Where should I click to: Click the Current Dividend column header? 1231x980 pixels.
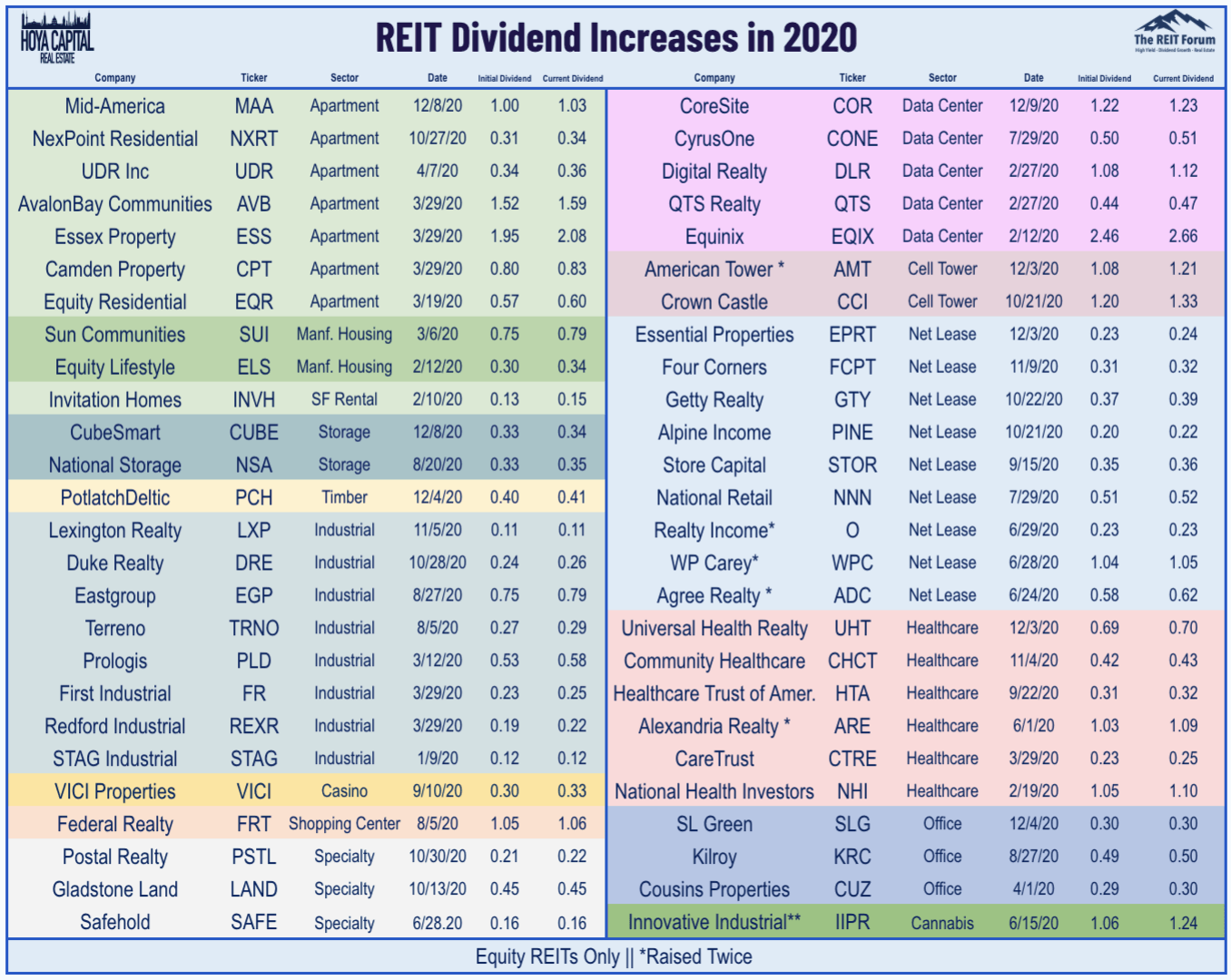(x=573, y=78)
